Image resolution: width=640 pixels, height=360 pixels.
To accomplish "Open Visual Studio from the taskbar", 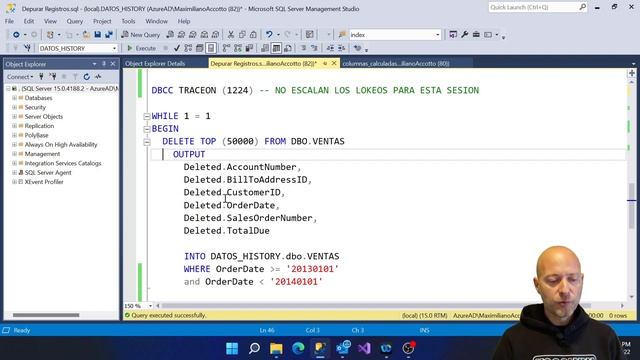I will coord(364,348).
